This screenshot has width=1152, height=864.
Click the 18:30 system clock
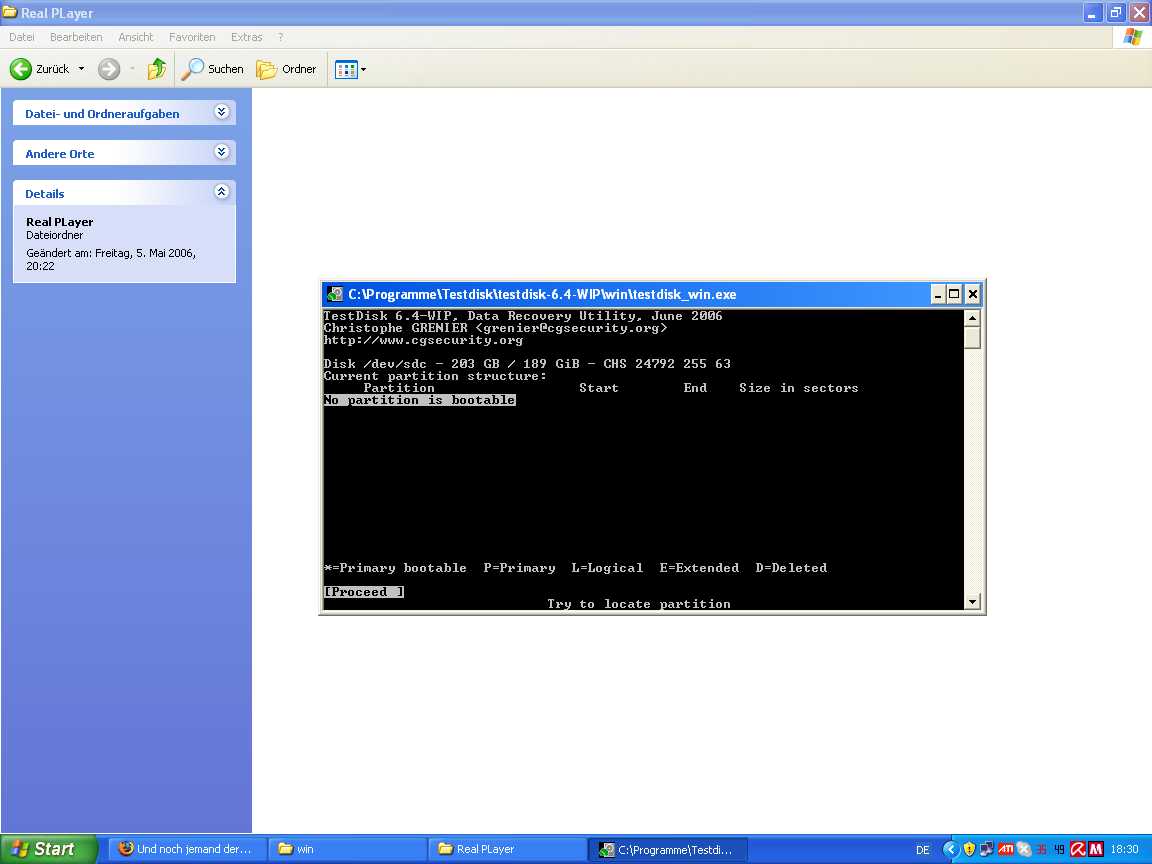[1124, 850]
